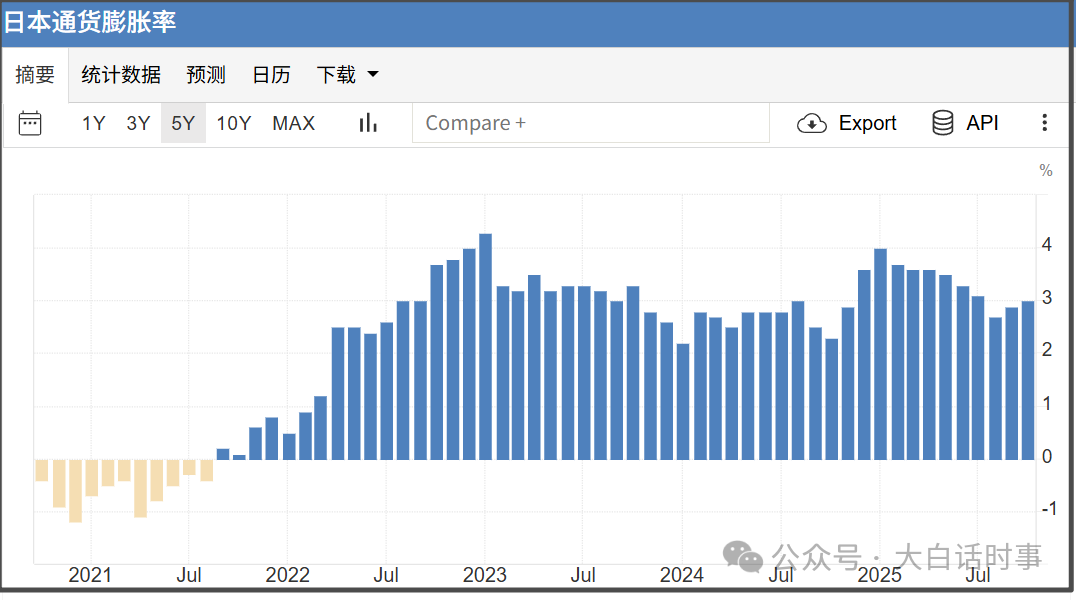
Task: Select the 3Y time range
Action: point(138,123)
